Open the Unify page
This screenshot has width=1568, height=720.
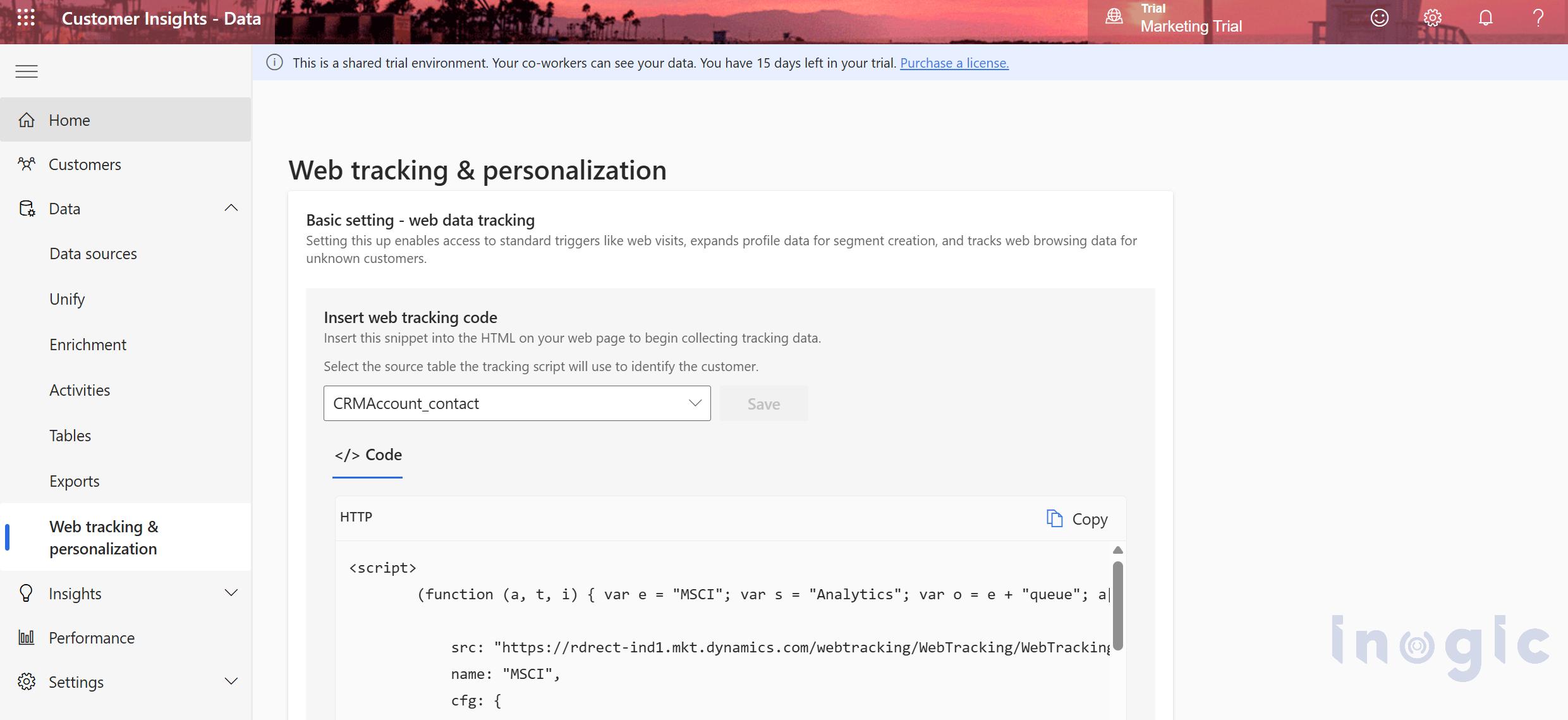point(67,299)
